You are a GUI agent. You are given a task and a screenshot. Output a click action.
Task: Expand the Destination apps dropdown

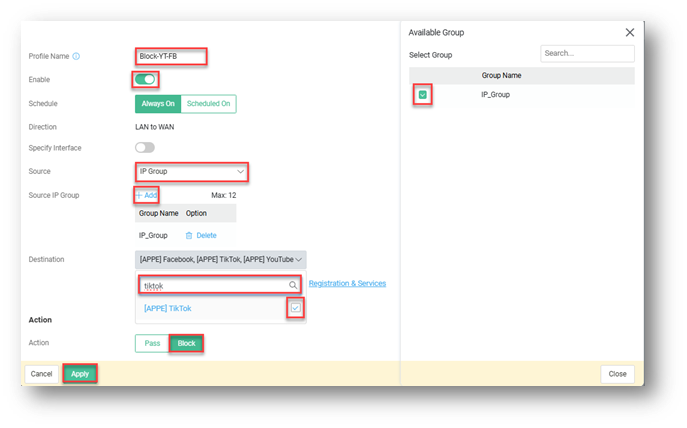point(220,259)
